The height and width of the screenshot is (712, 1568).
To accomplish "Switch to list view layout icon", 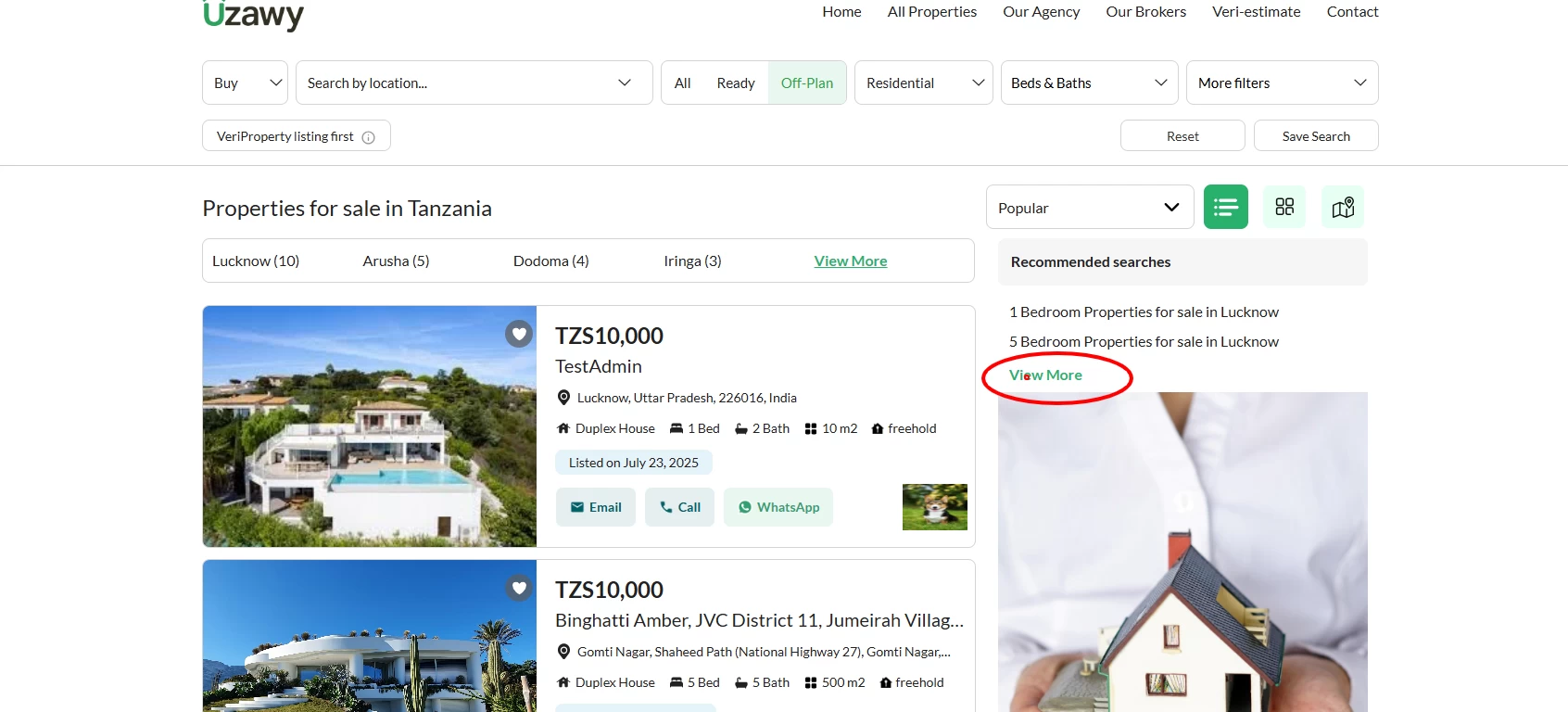I will click(x=1225, y=207).
